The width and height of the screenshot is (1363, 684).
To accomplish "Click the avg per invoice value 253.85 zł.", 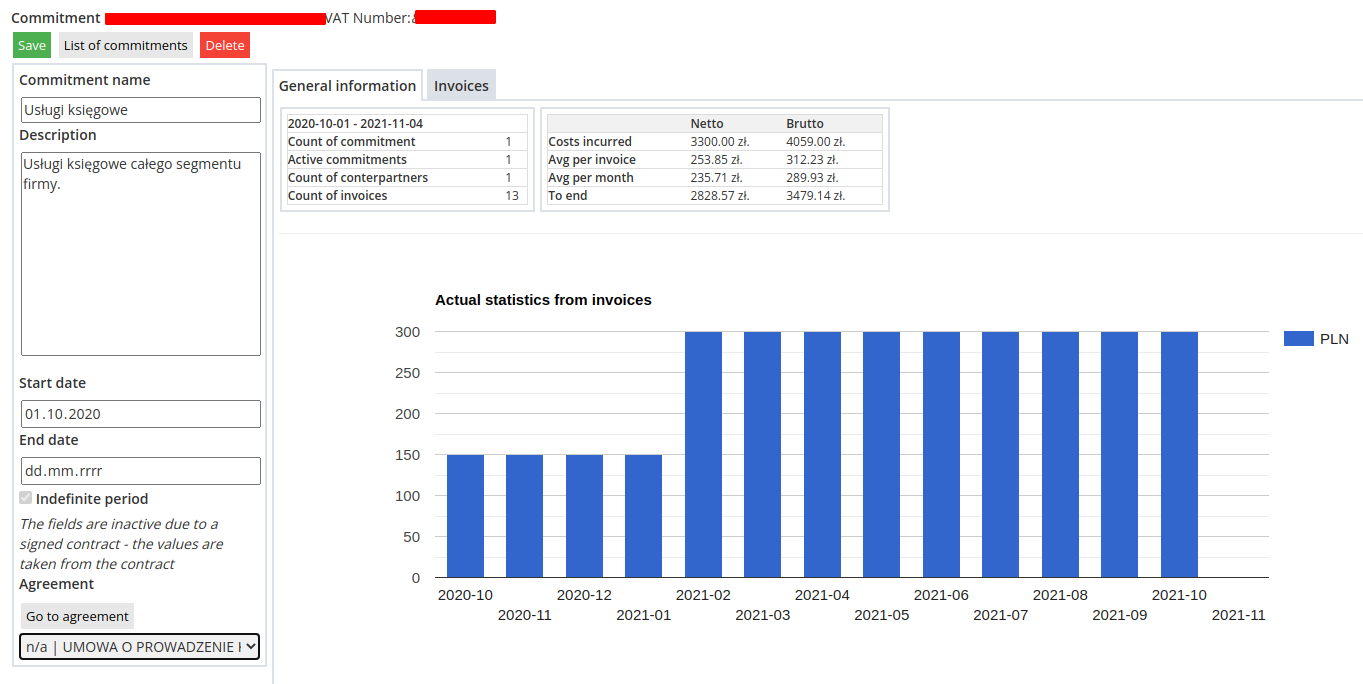I will [x=717, y=160].
